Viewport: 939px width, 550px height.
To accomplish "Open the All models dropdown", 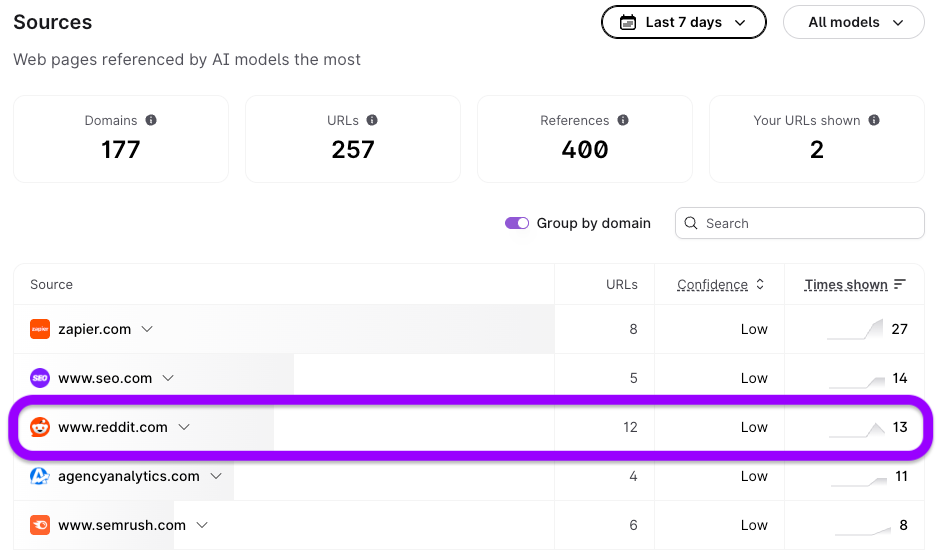I will coord(853,22).
